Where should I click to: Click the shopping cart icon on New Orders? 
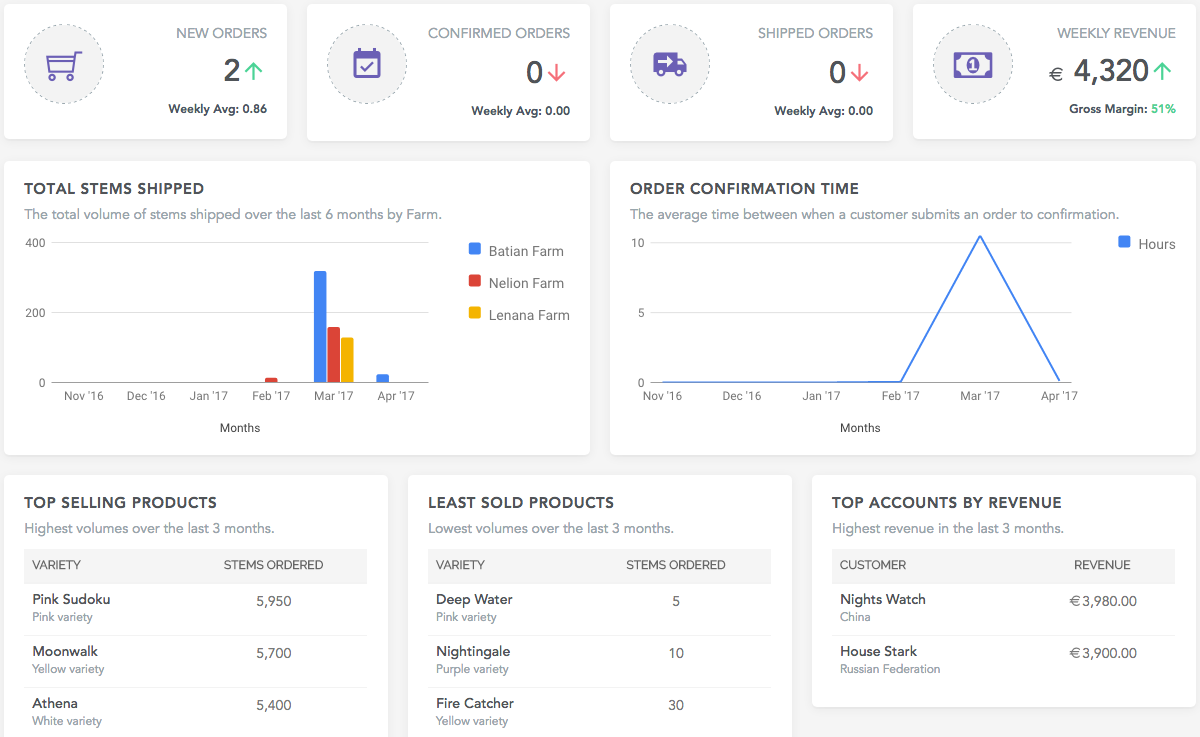(x=63, y=63)
